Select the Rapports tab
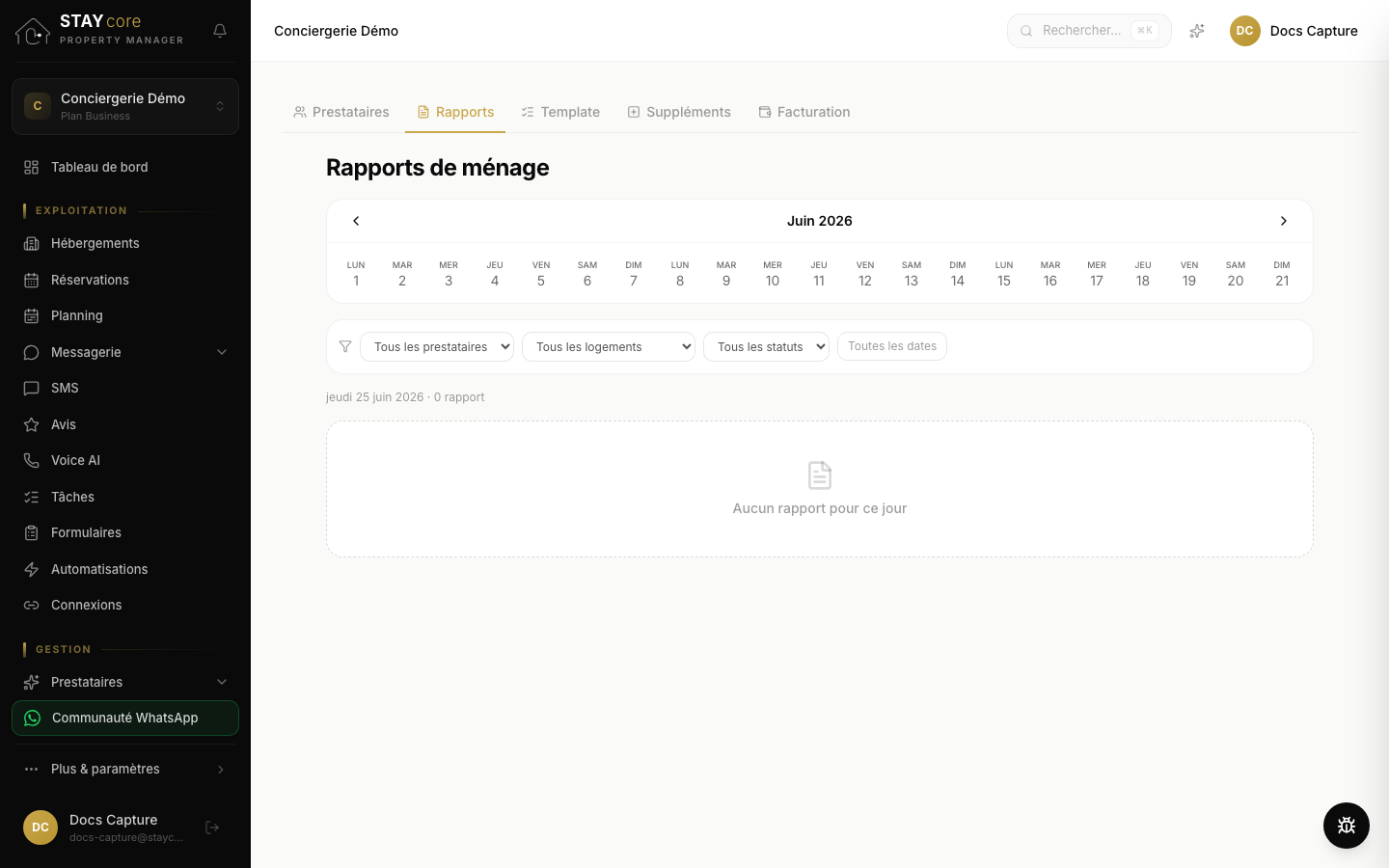This screenshot has width=1389, height=868. (455, 112)
